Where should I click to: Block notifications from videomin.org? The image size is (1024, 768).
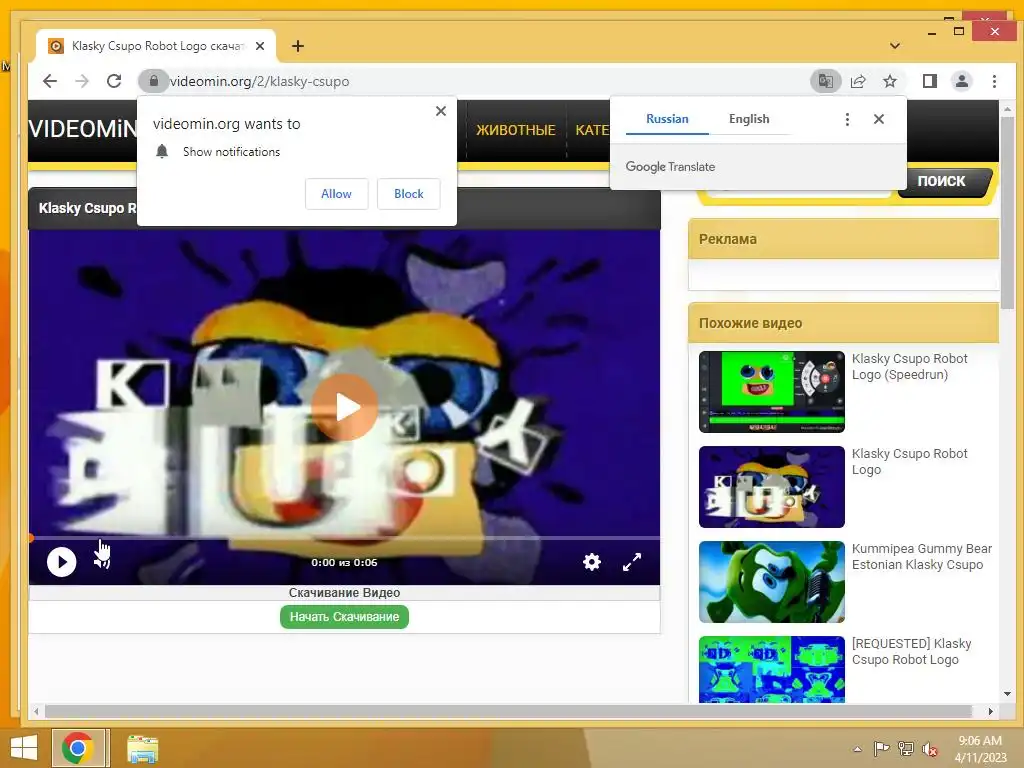click(x=409, y=194)
